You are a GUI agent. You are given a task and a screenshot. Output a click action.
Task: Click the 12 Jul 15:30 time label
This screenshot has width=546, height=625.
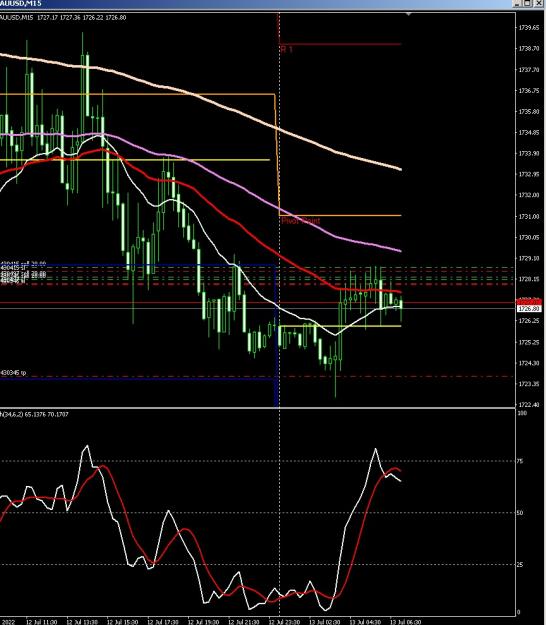pyautogui.click(x=122, y=622)
